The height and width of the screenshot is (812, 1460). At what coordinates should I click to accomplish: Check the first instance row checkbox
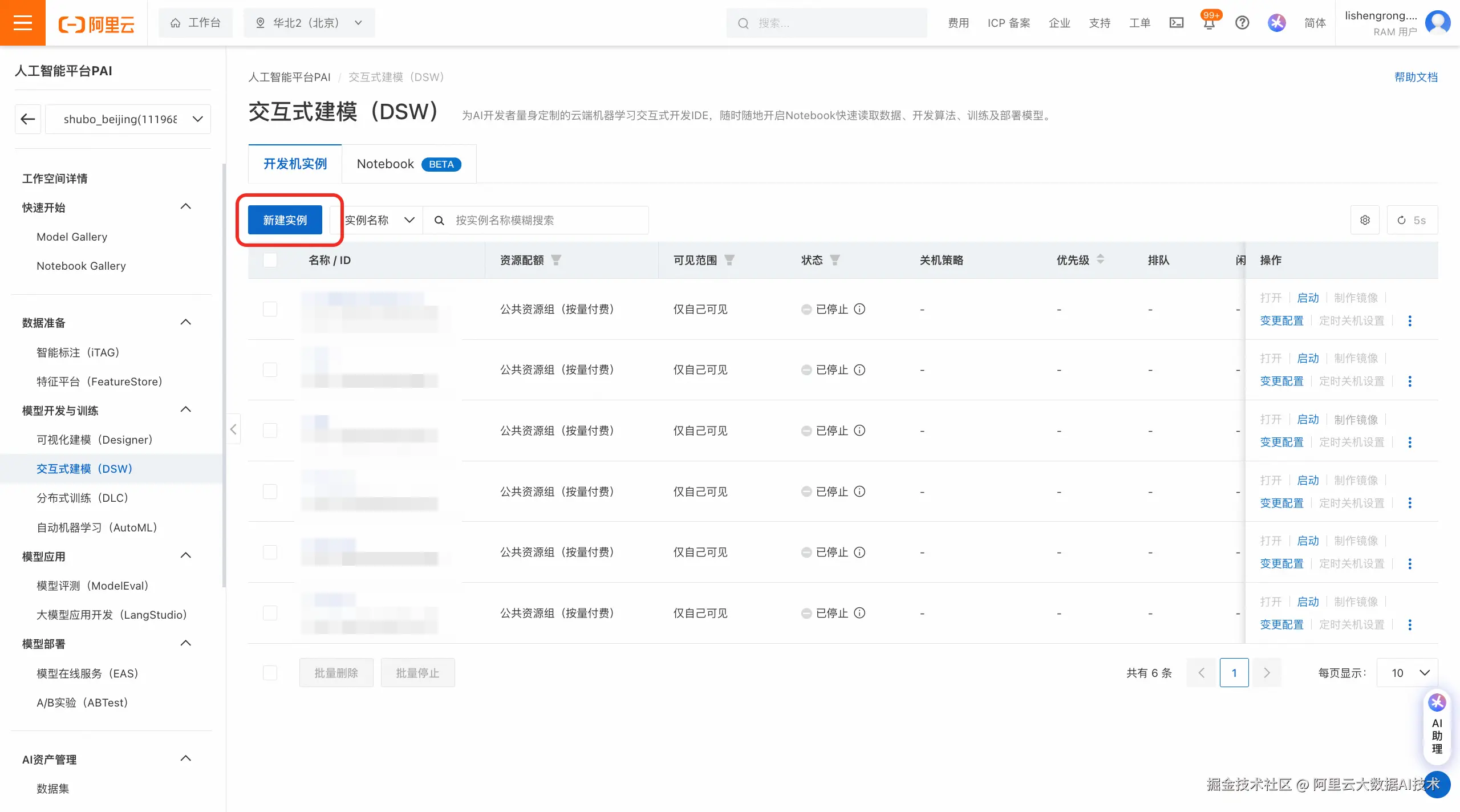pos(270,309)
